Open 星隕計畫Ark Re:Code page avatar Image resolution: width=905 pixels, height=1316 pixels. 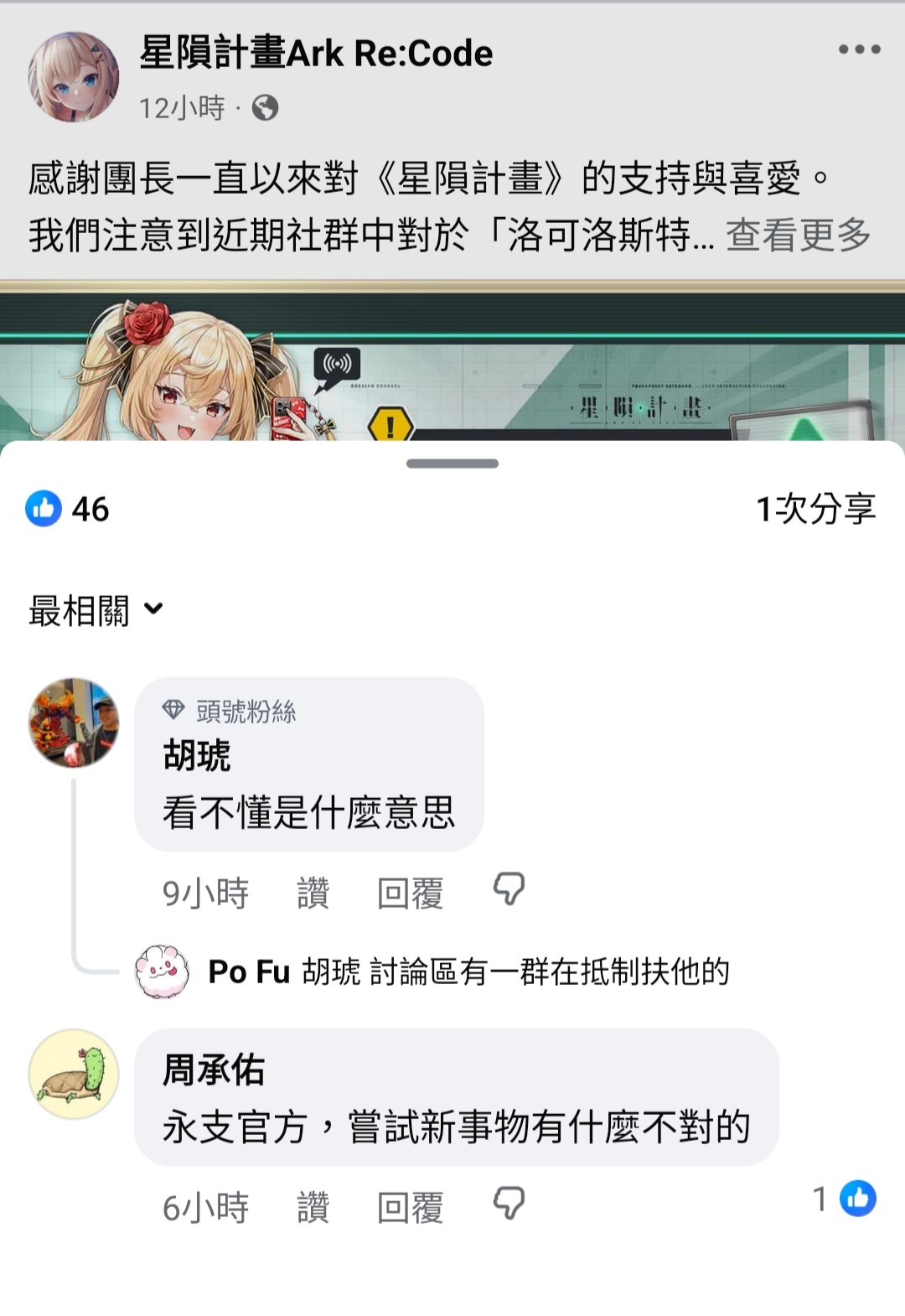pyautogui.click(x=74, y=77)
